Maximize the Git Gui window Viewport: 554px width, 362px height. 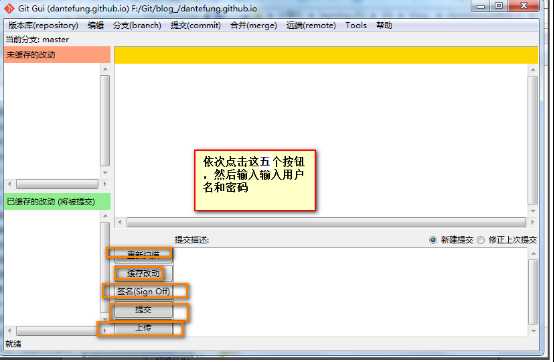pyautogui.click(x=499, y=6)
